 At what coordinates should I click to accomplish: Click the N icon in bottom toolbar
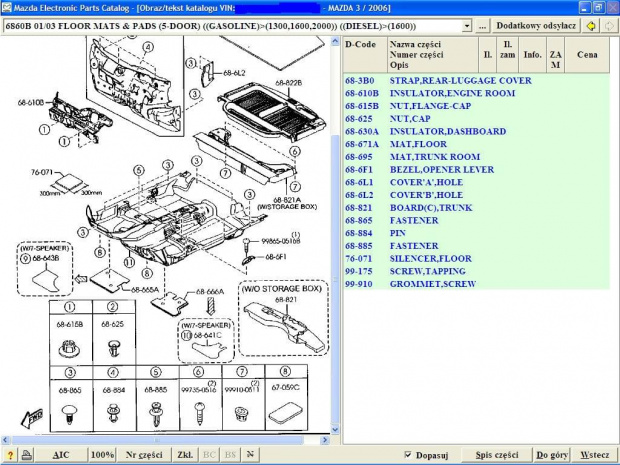[251, 455]
